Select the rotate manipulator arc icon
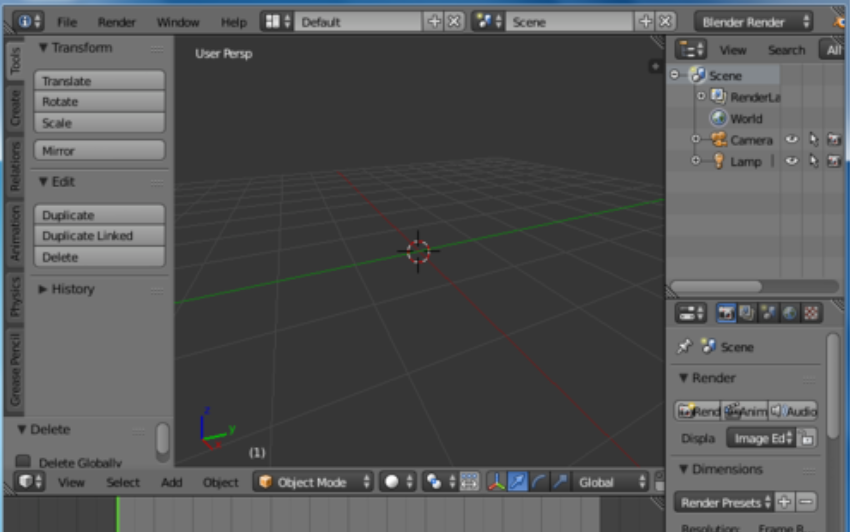850x532 pixels. [x=540, y=482]
